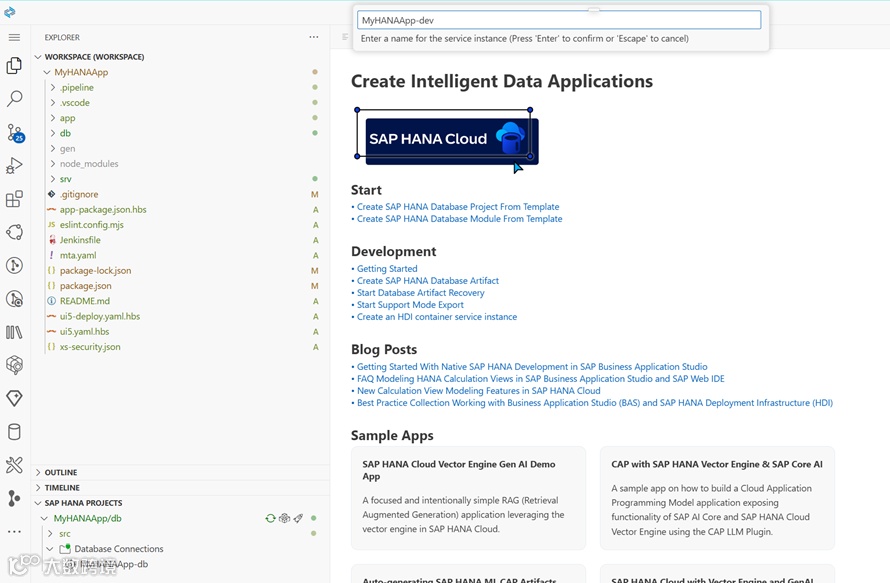The height and width of the screenshot is (583, 890).
Task: Expand the node_modules folder
Action: pyautogui.click(x=53, y=163)
